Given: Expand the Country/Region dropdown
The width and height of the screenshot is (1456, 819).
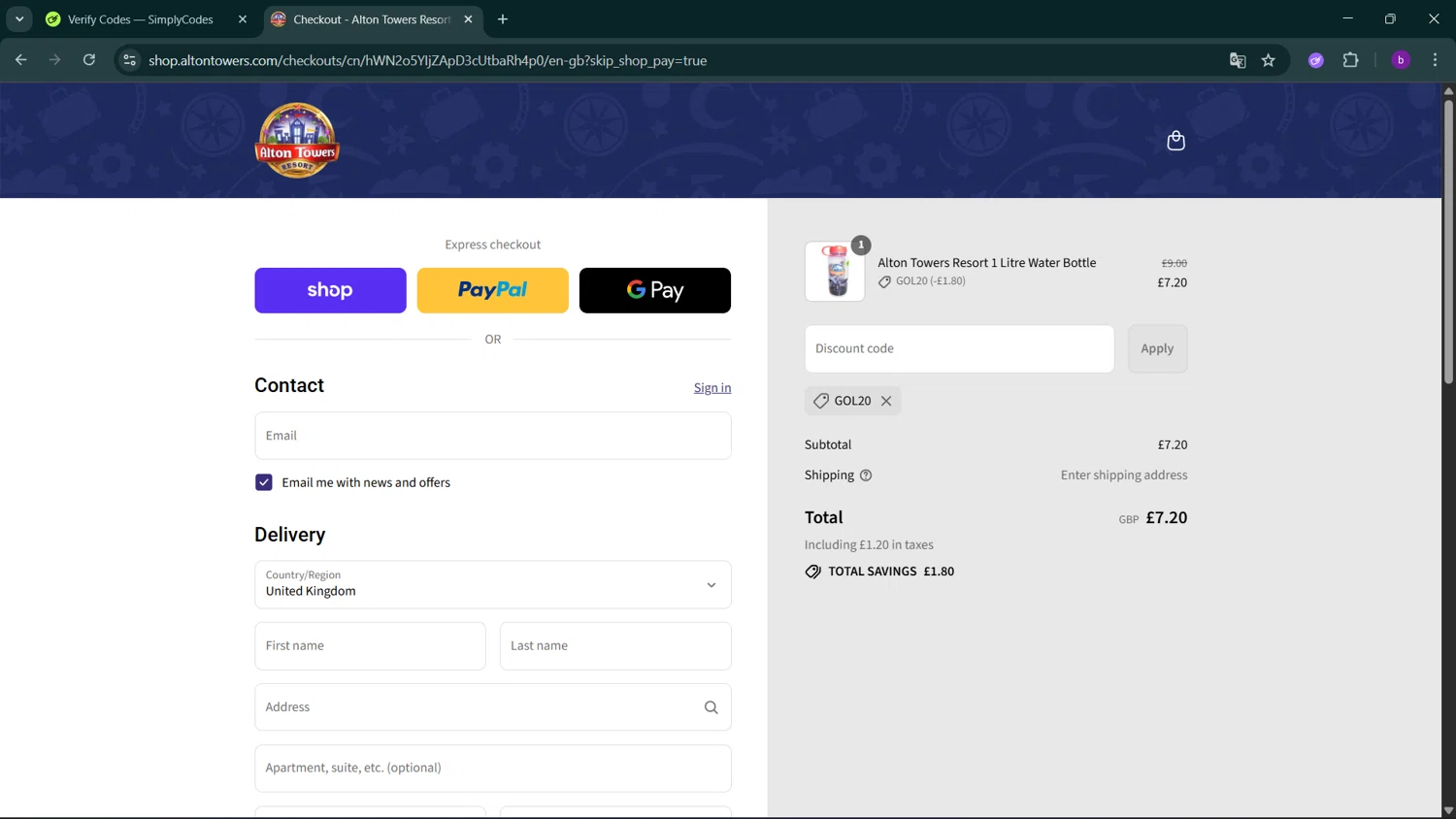Looking at the screenshot, I should click(x=493, y=584).
